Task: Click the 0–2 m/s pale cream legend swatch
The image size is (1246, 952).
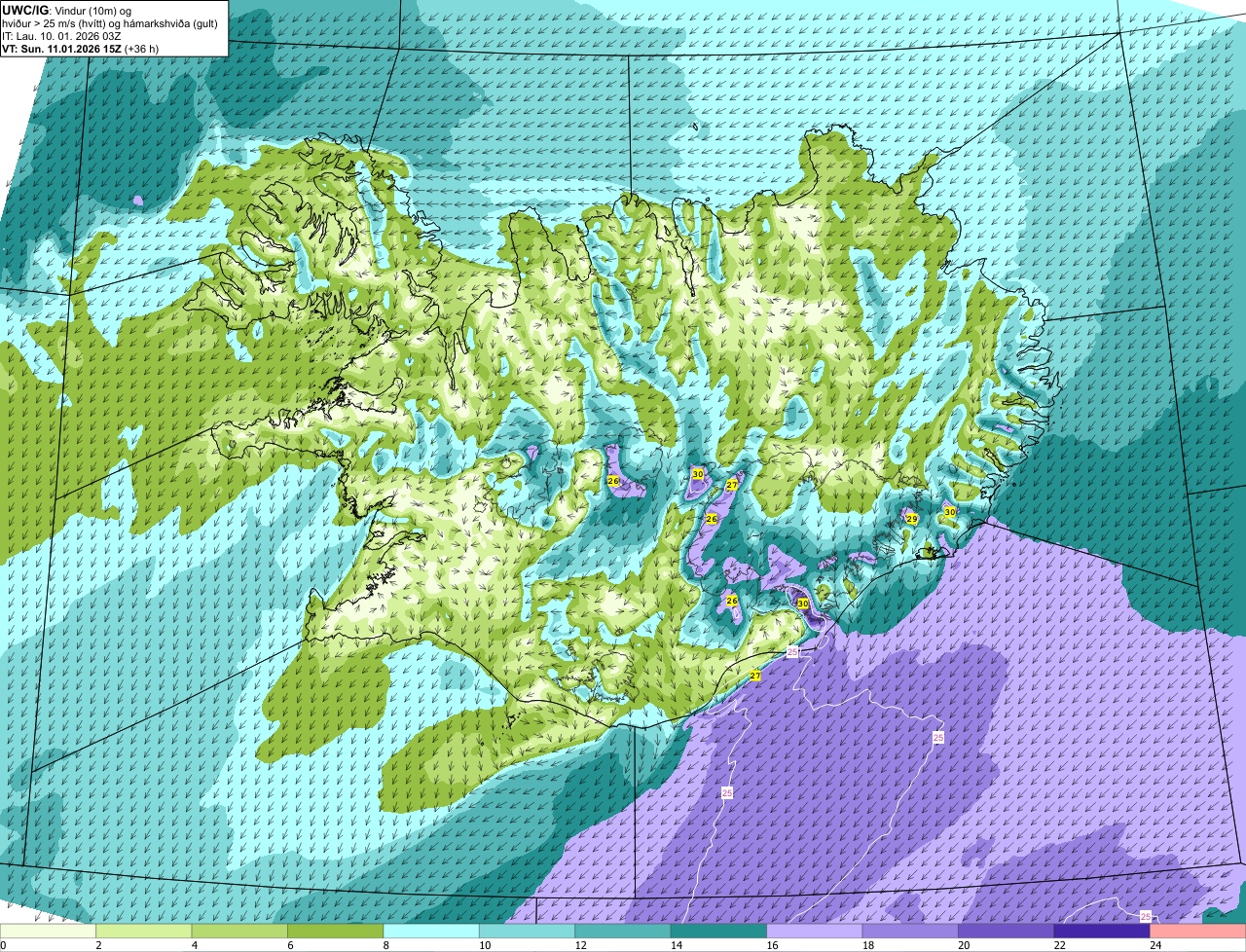Action: point(49,932)
